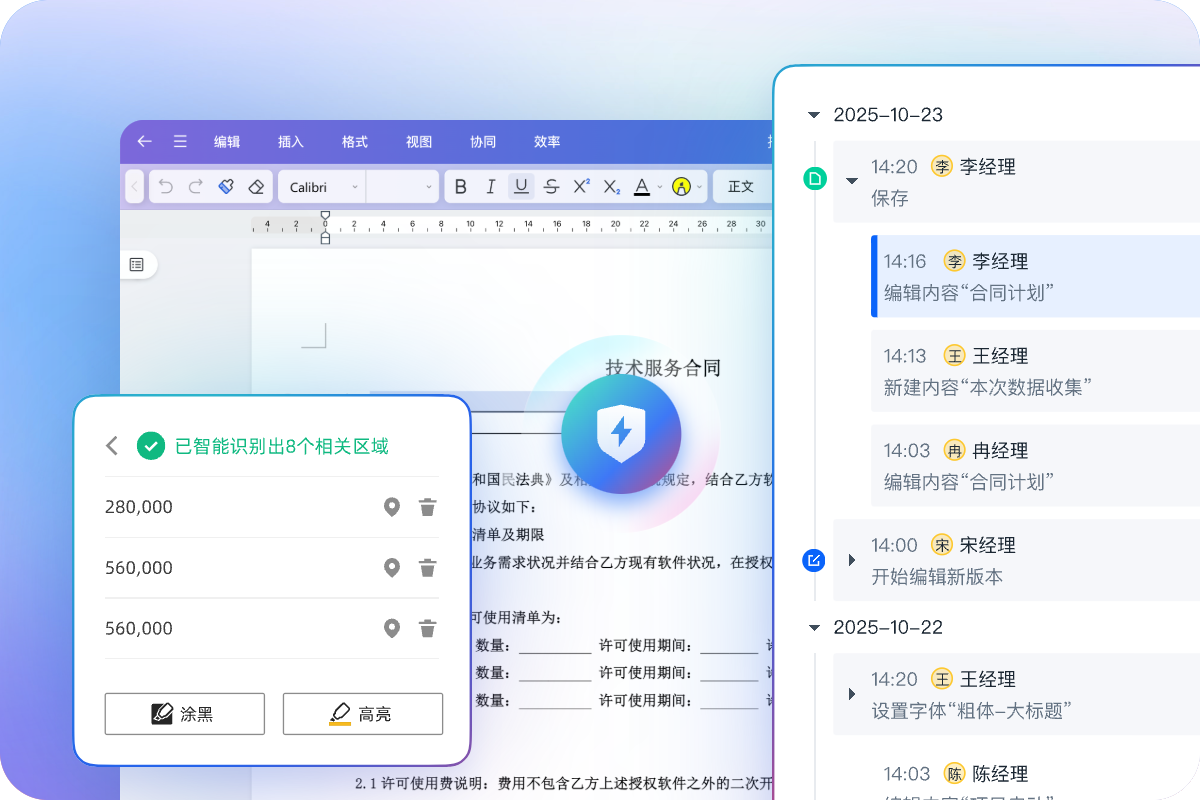
Task: Apply strikethrough formatting
Action: 551,187
